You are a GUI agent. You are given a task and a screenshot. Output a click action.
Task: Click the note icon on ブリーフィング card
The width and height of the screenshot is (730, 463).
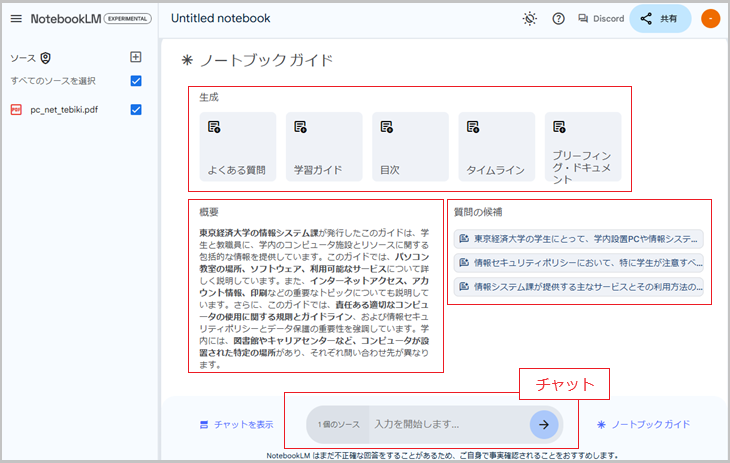point(559,127)
